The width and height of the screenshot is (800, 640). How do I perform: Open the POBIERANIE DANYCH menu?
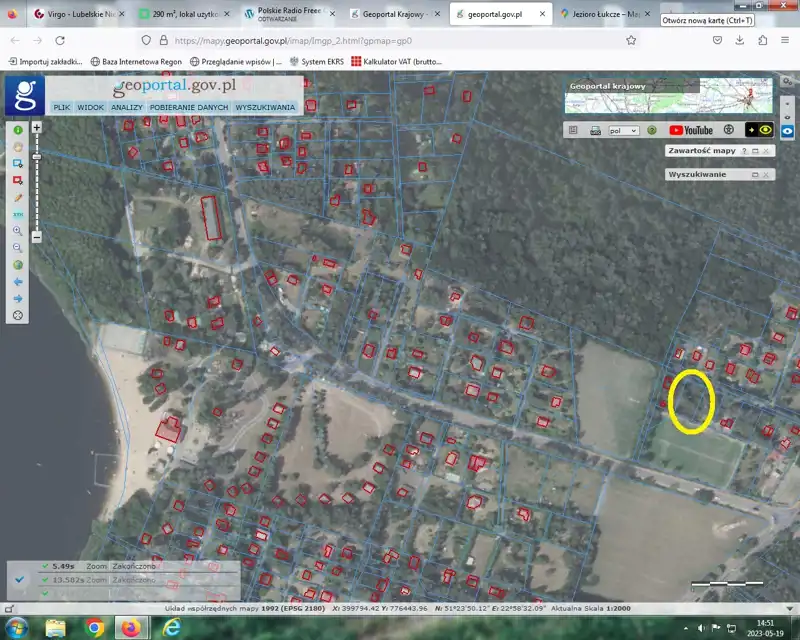pyautogui.click(x=189, y=107)
